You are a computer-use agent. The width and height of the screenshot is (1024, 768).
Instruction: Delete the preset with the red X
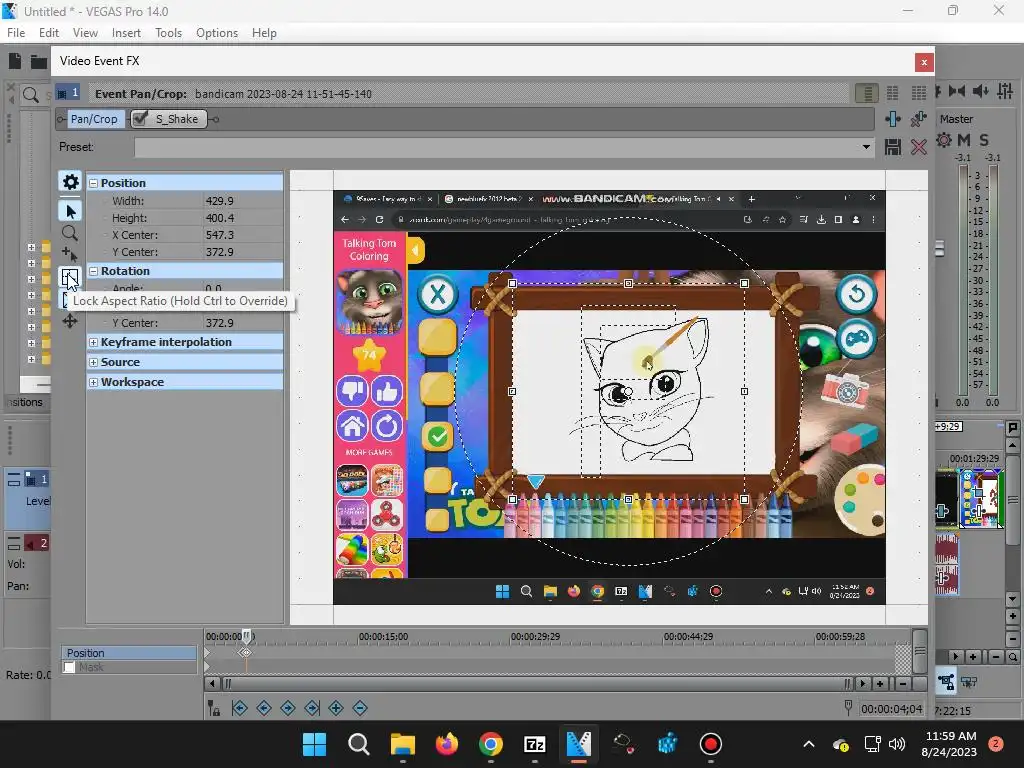[x=919, y=147]
